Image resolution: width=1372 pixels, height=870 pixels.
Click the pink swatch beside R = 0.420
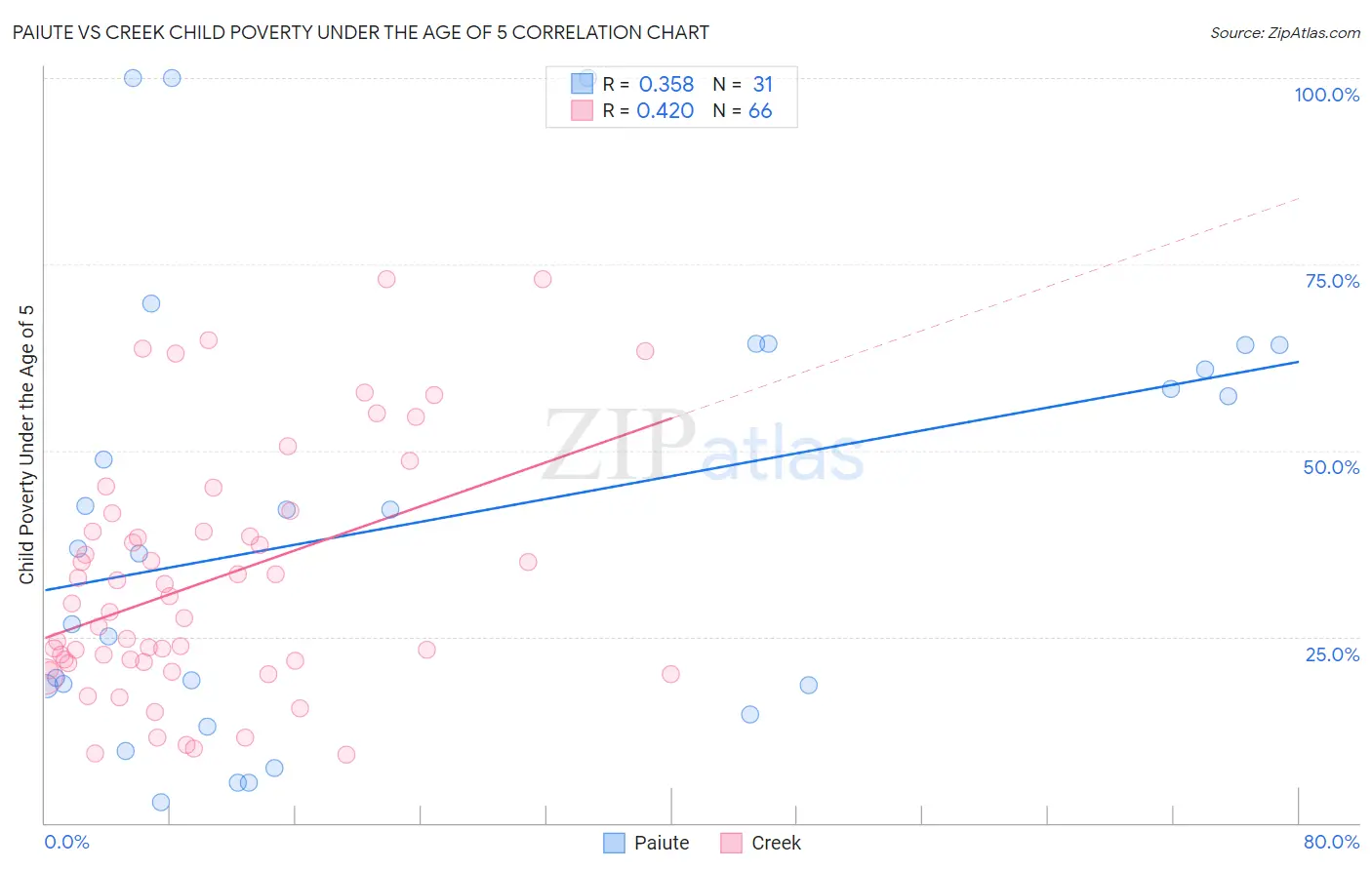[583, 110]
